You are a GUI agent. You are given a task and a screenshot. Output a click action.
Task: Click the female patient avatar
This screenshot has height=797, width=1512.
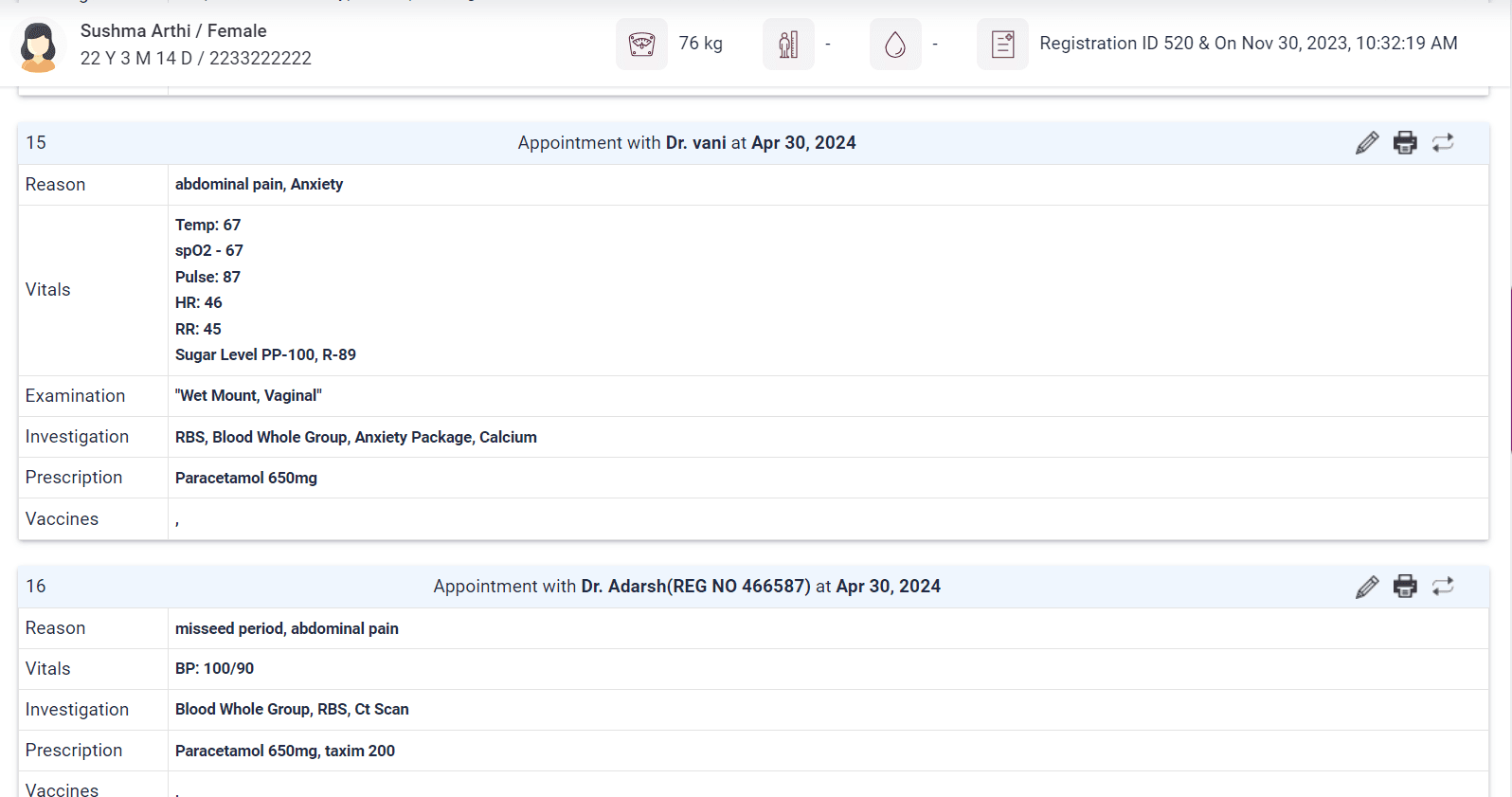click(x=39, y=45)
